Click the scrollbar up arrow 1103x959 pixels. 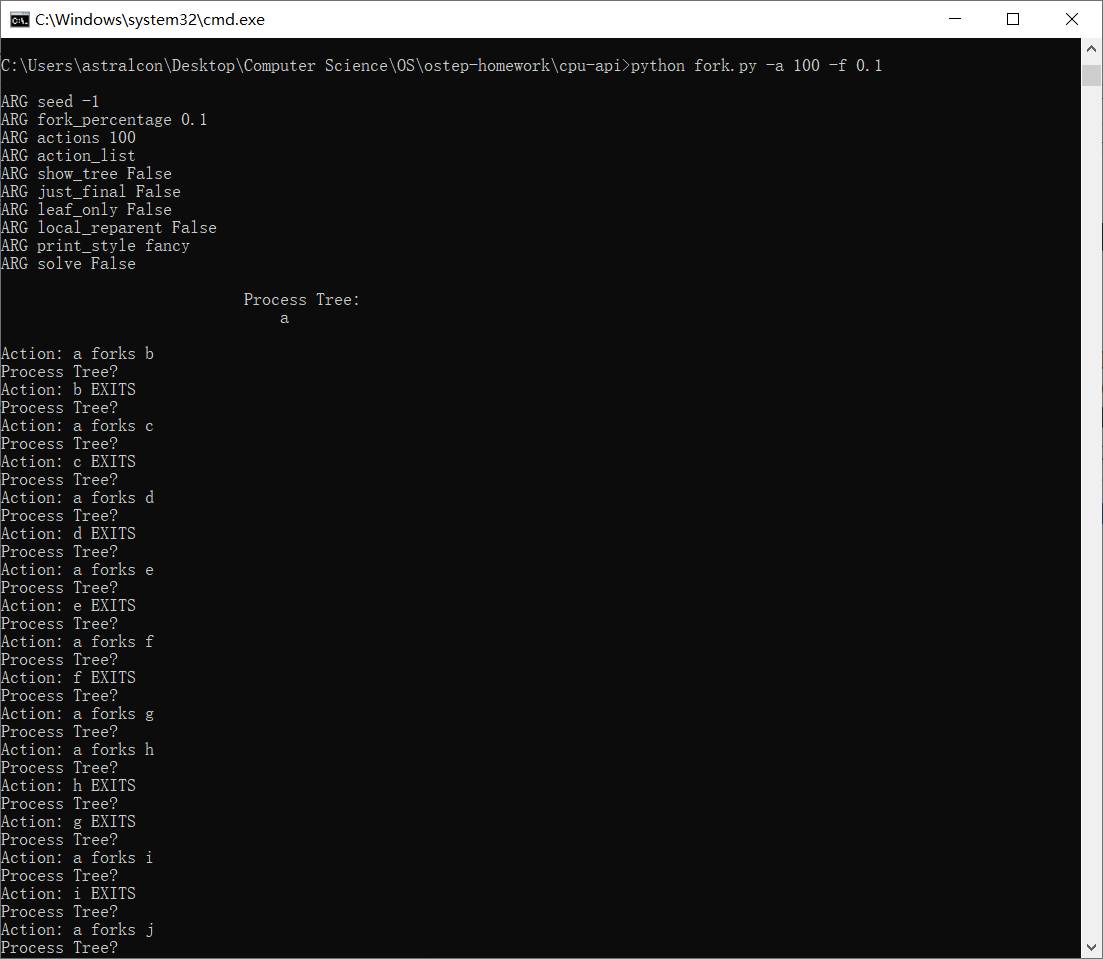[1091, 49]
